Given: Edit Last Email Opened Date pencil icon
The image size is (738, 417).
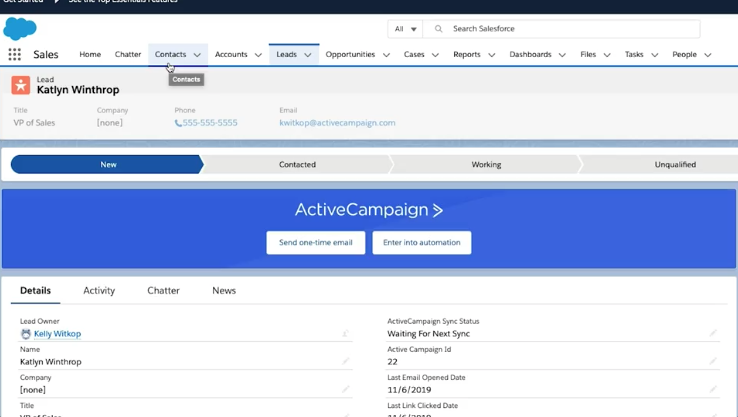Looking at the screenshot, I should coord(713,389).
